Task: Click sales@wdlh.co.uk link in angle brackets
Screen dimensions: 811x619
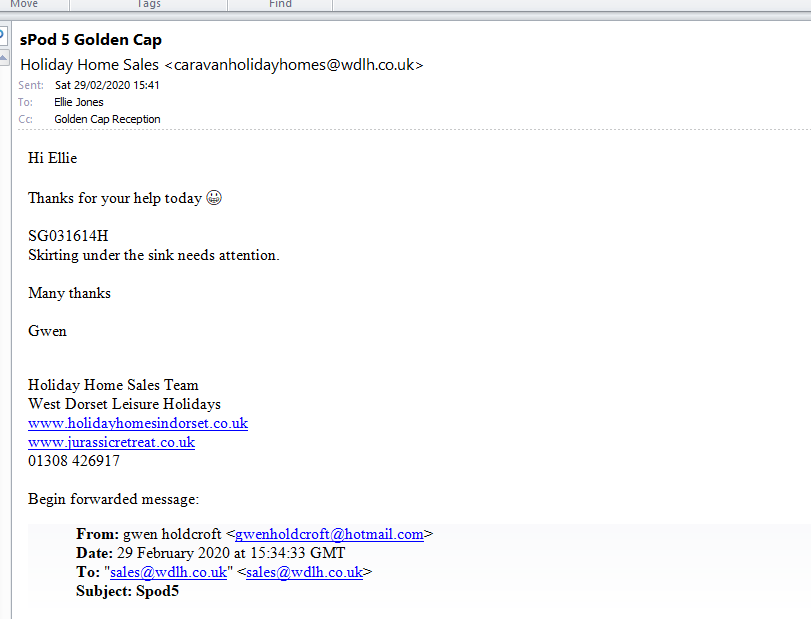Action: [x=304, y=572]
